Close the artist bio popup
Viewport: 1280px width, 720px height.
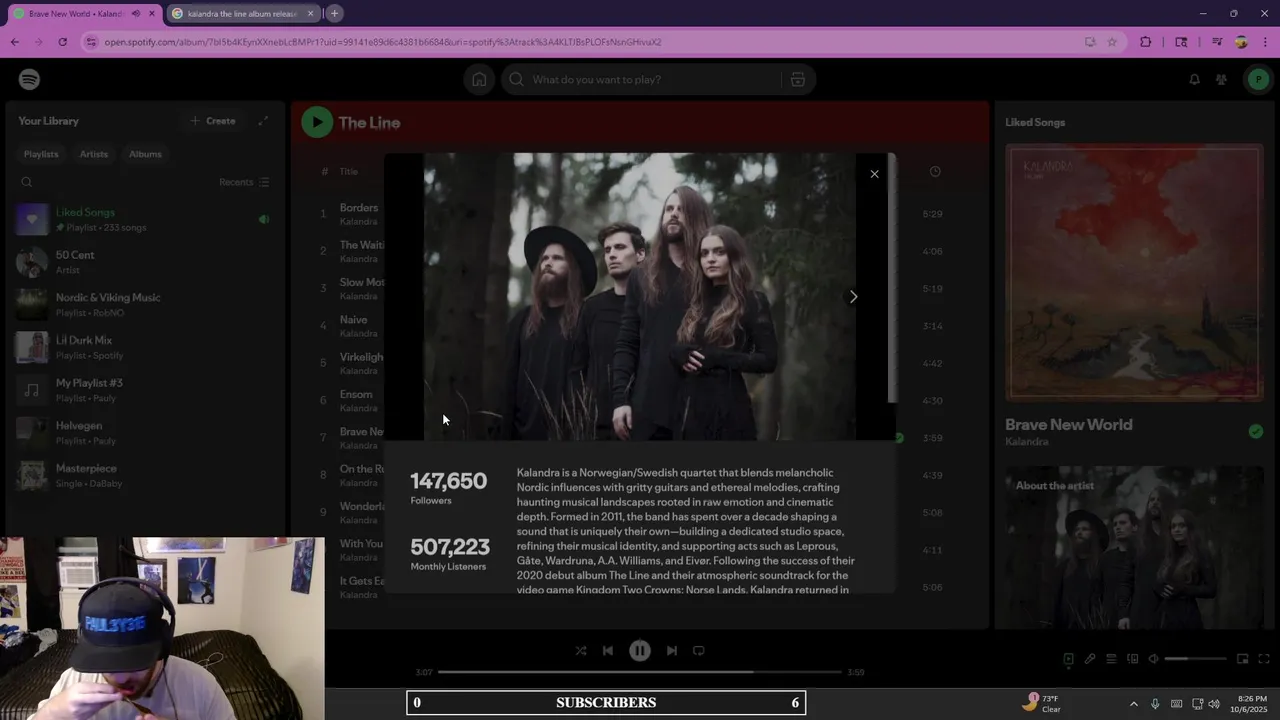pyautogui.click(x=874, y=174)
